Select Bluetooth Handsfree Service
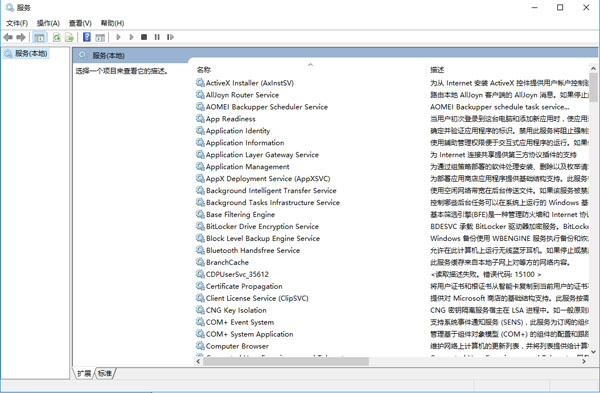This screenshot has height=393, width=600. coord(253,250)
